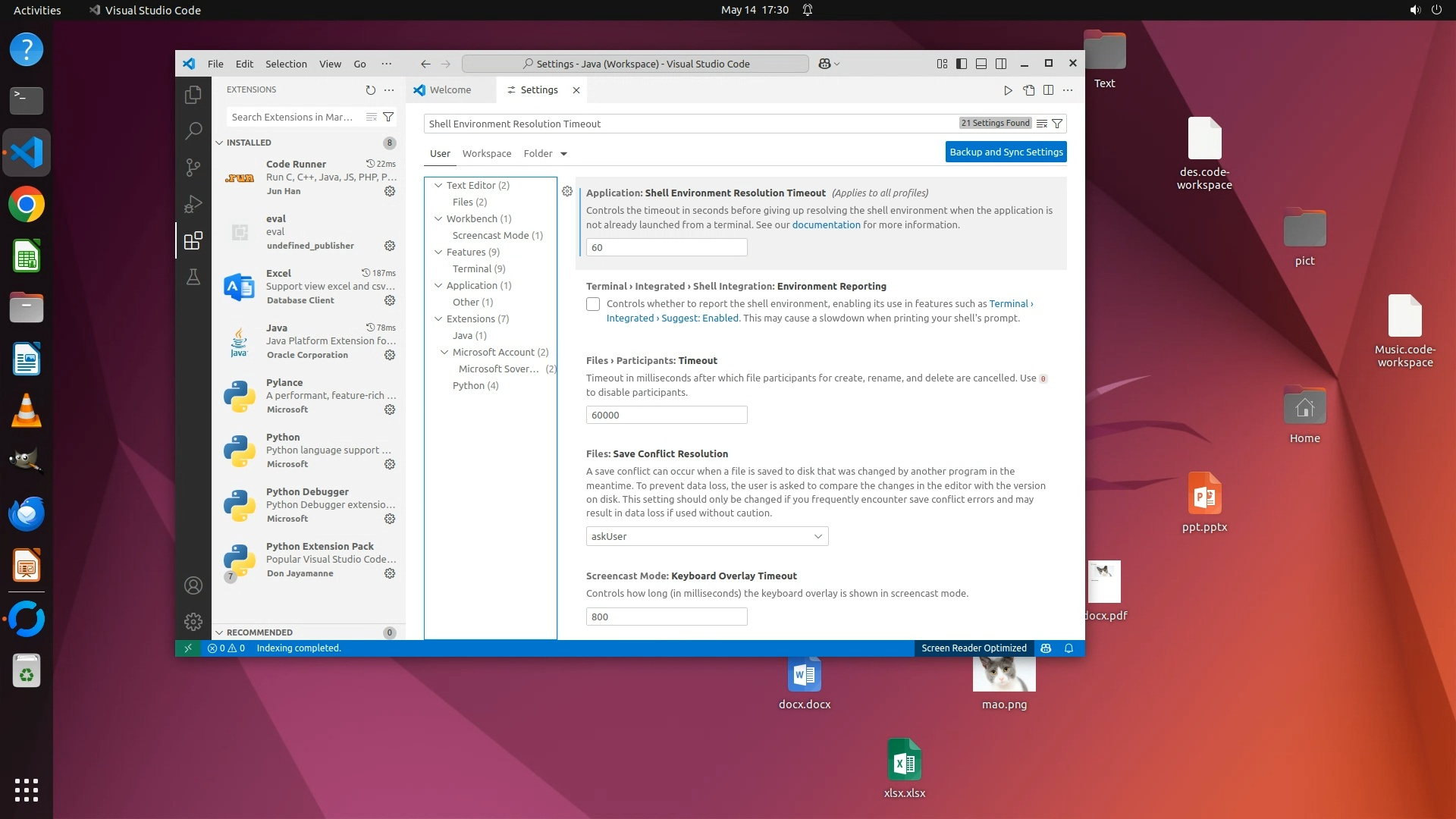Open the documentation link
This screenshot has width=1456, height=819.
point(826,224)
